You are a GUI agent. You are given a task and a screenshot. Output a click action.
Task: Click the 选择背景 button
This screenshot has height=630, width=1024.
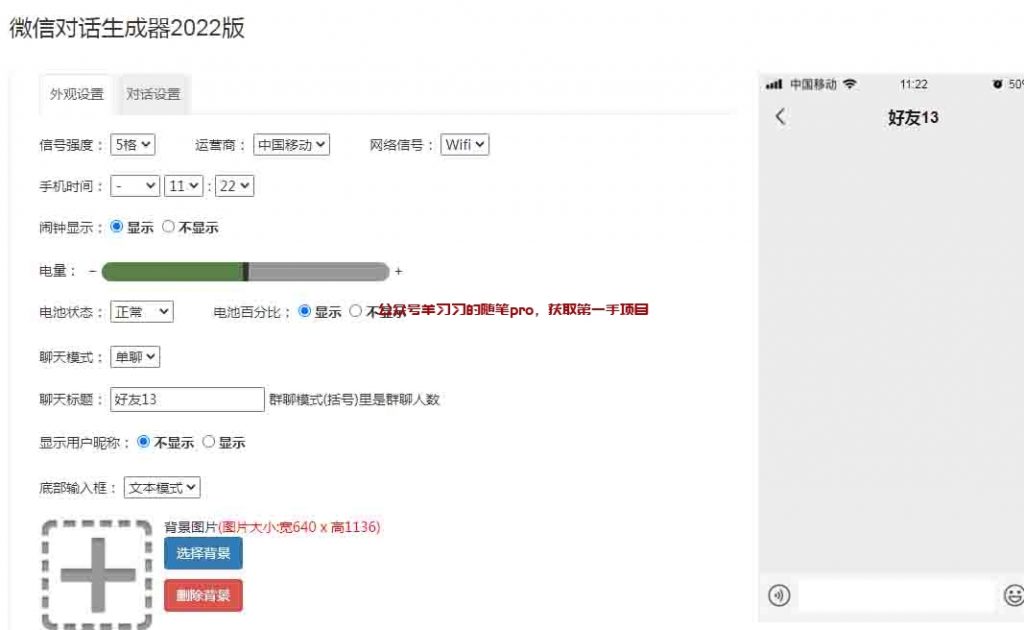pos(203,553)
